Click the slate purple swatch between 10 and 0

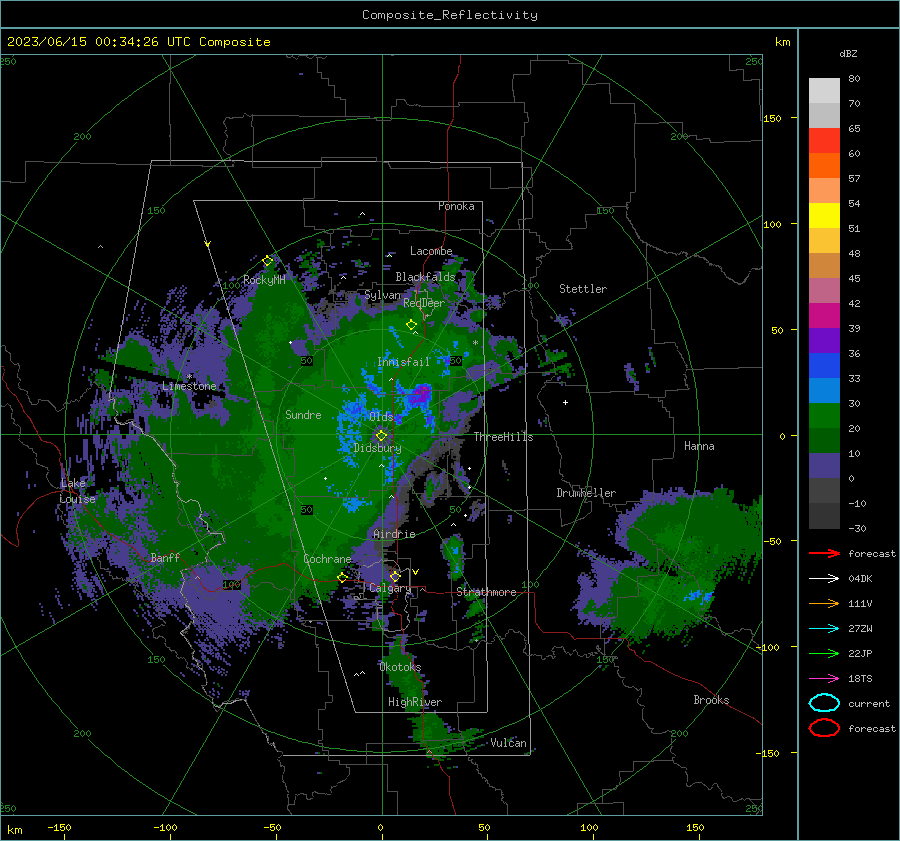[x=824, y=466]
